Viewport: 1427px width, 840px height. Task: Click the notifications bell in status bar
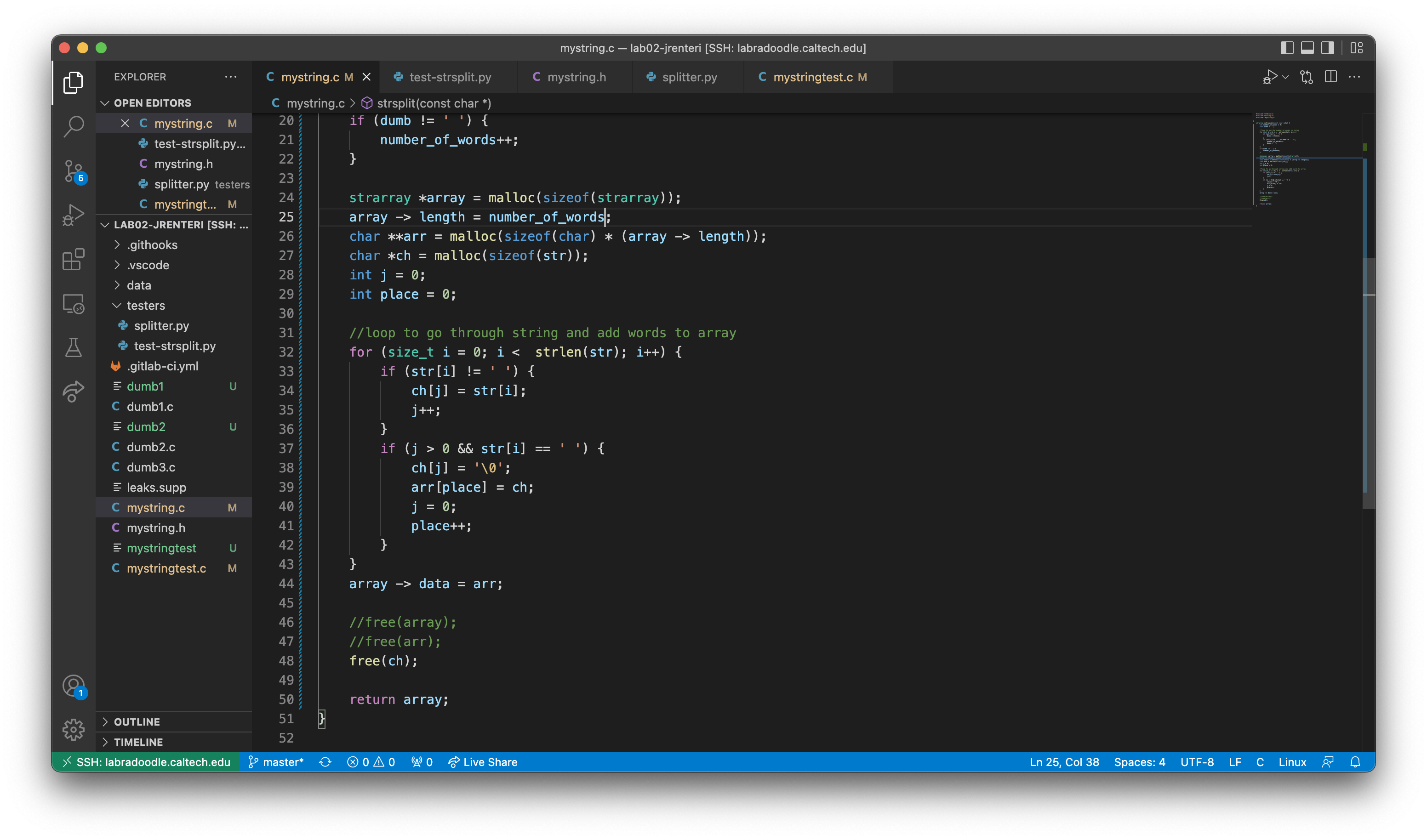(1355, 762)
